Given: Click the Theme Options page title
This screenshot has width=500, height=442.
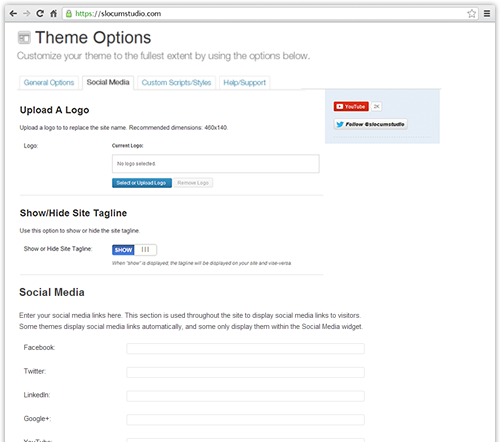Looking at the screenshot, I should (93, 38).
